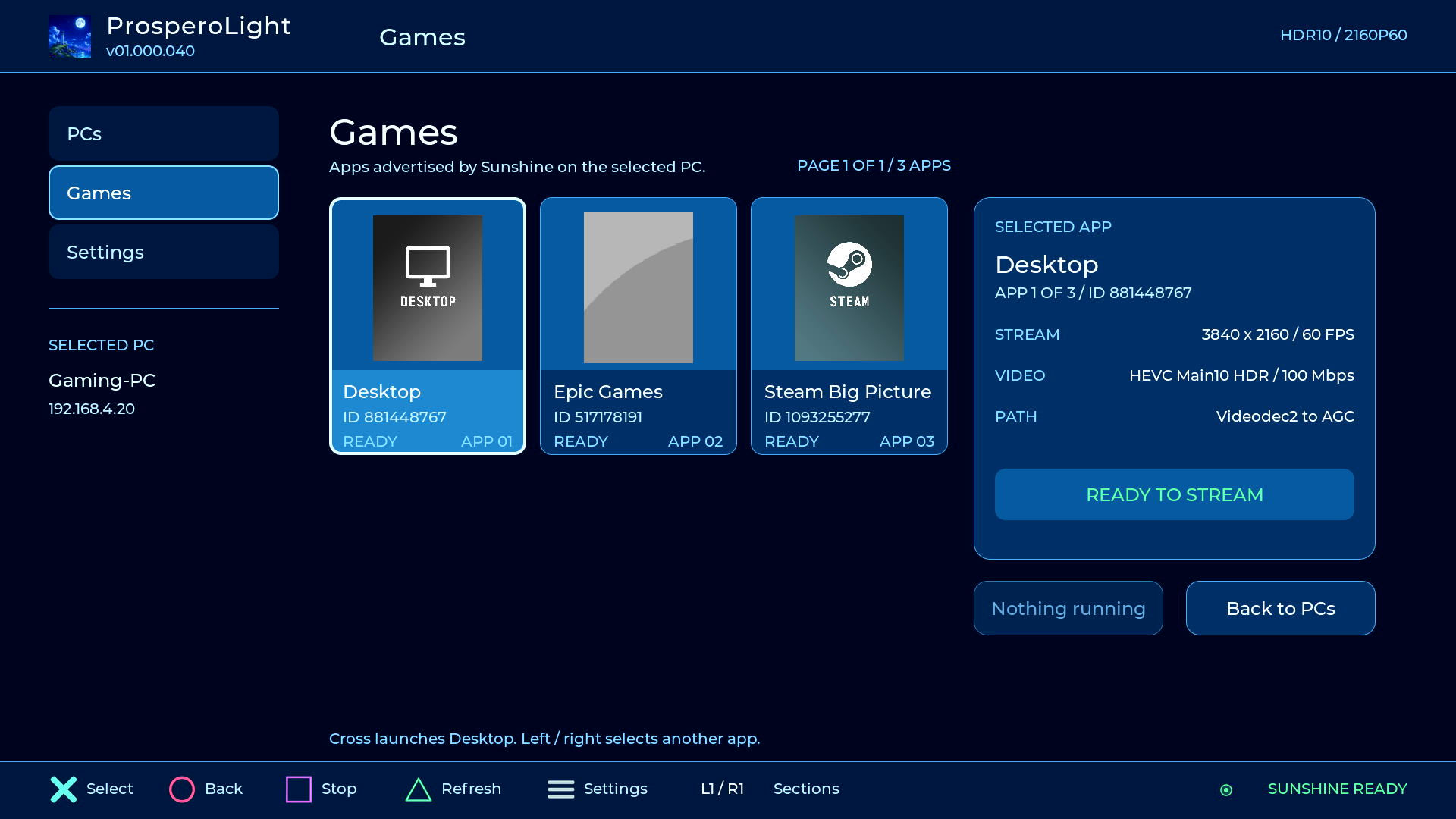Click the Sections hint label in footer

coord(806,789)
